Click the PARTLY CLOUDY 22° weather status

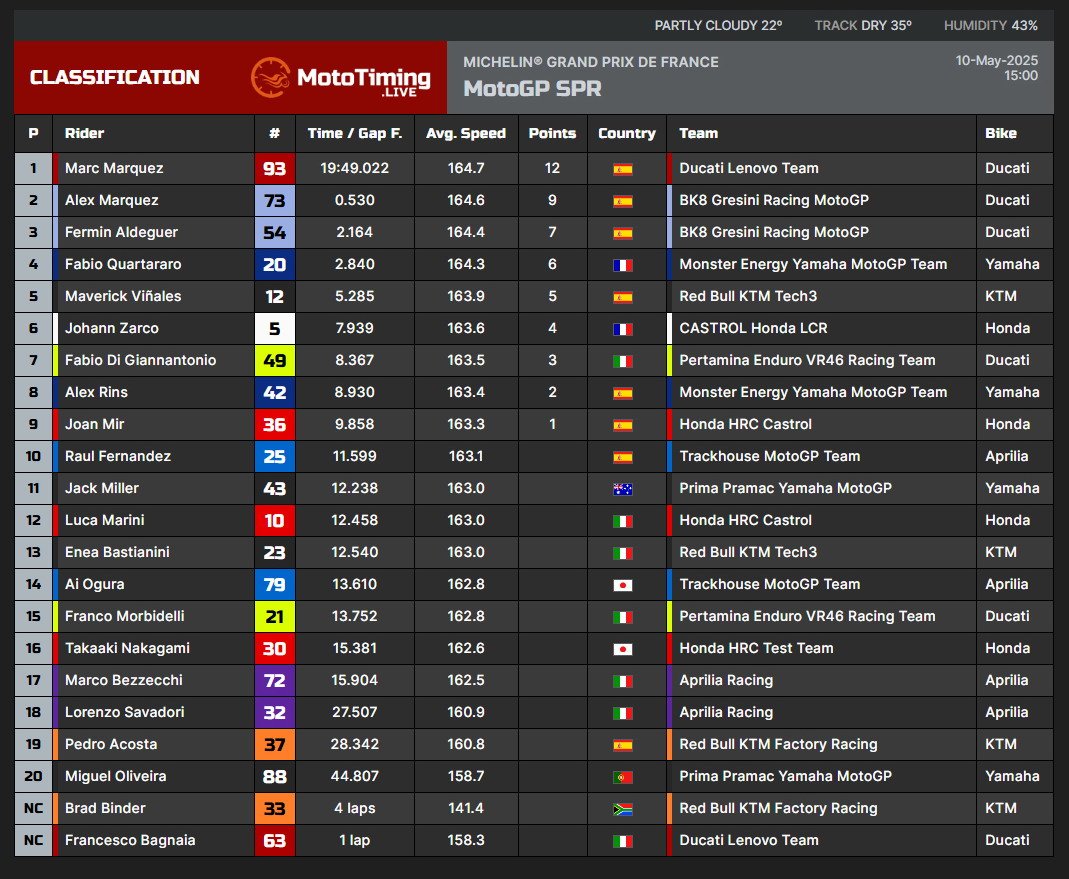[719, 25]
